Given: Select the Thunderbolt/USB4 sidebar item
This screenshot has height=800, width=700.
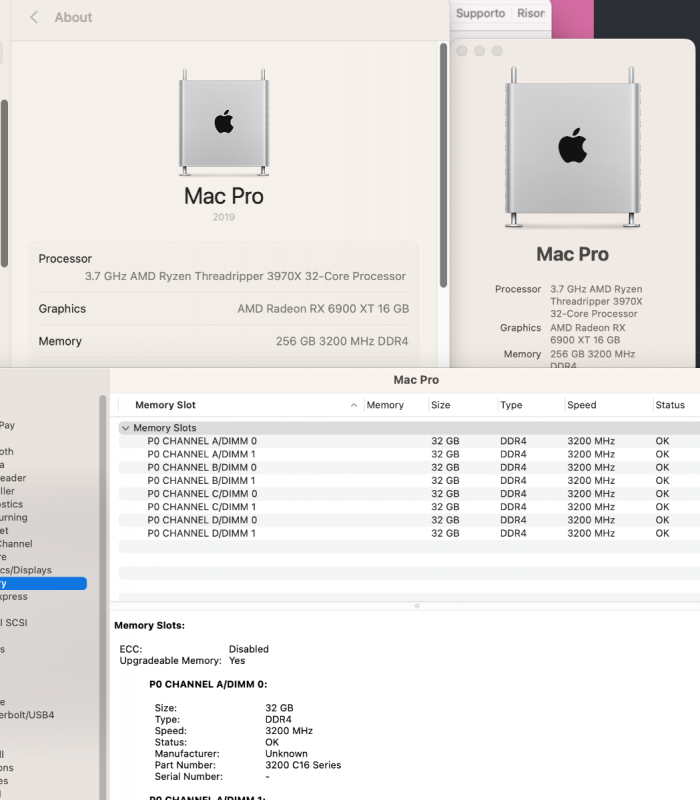Looking at the screenshot, I should coord(27,715).
